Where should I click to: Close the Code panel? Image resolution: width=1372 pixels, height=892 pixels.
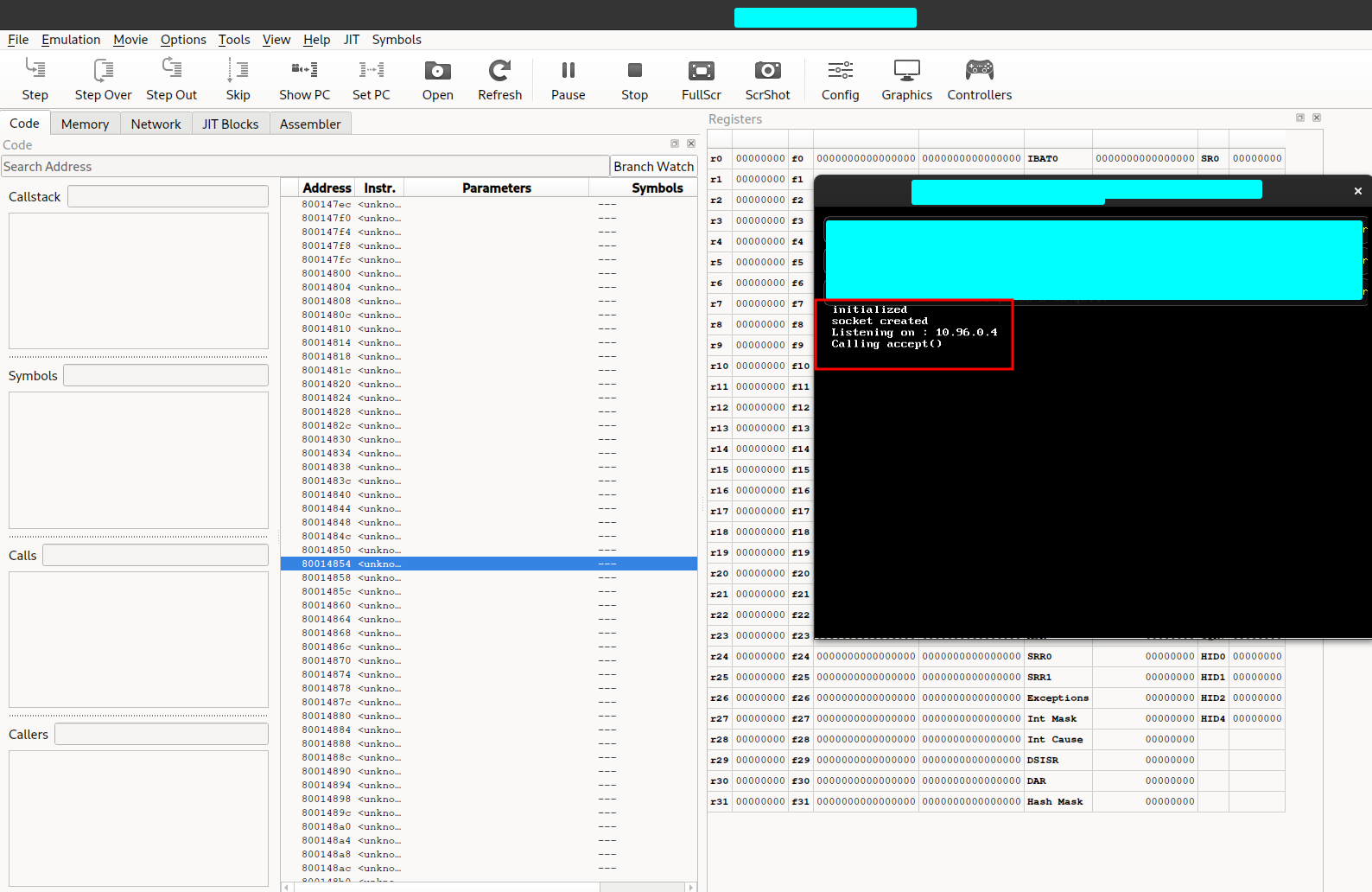[x=691, y=143]
